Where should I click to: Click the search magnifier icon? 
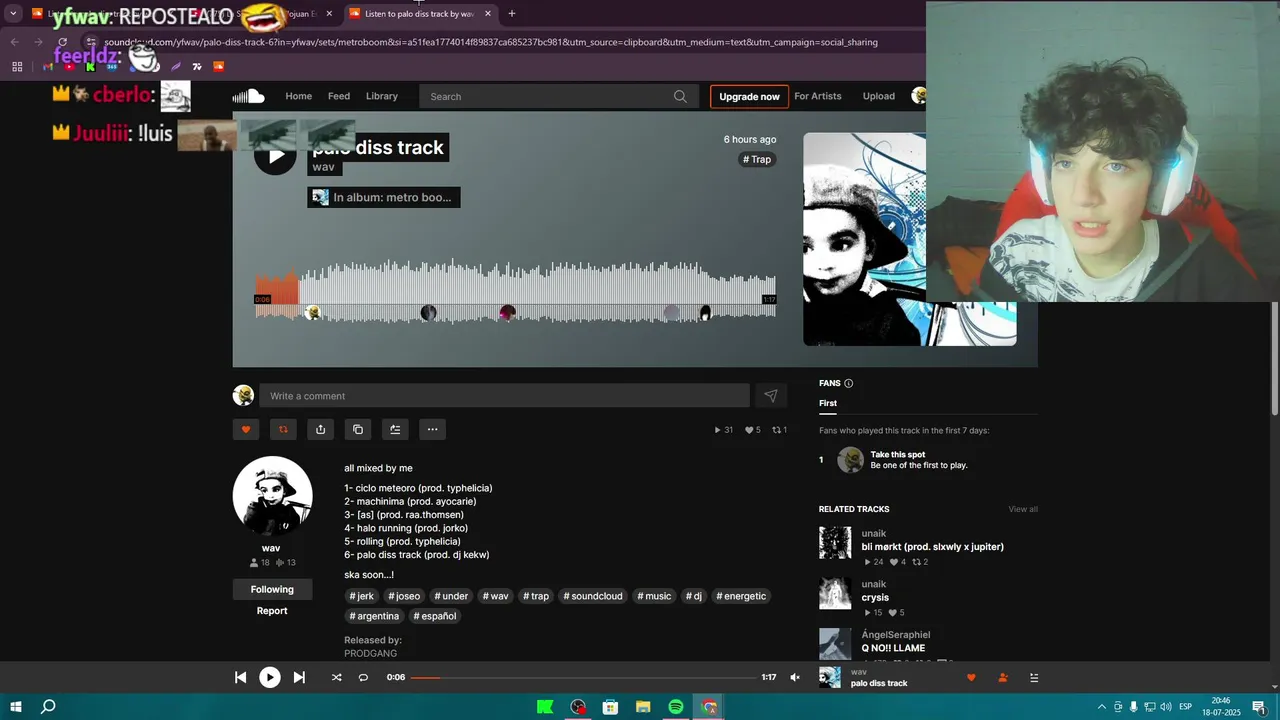(680, 96)
